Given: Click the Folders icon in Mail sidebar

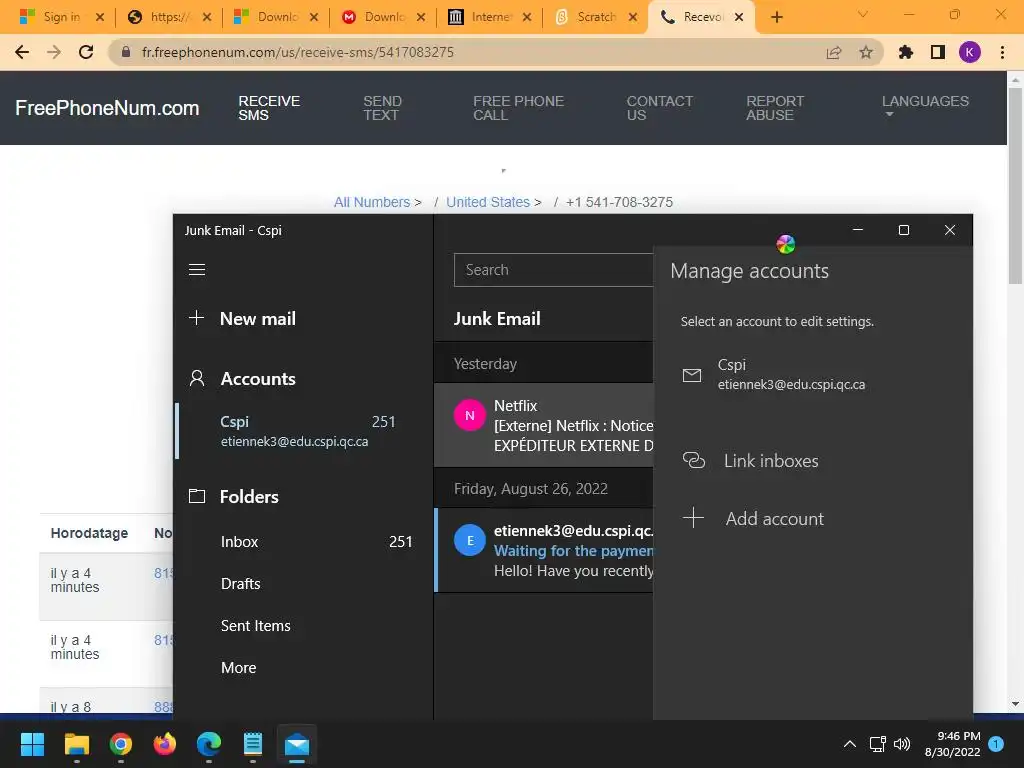Looking at the screenshot, I should [197, 496].
